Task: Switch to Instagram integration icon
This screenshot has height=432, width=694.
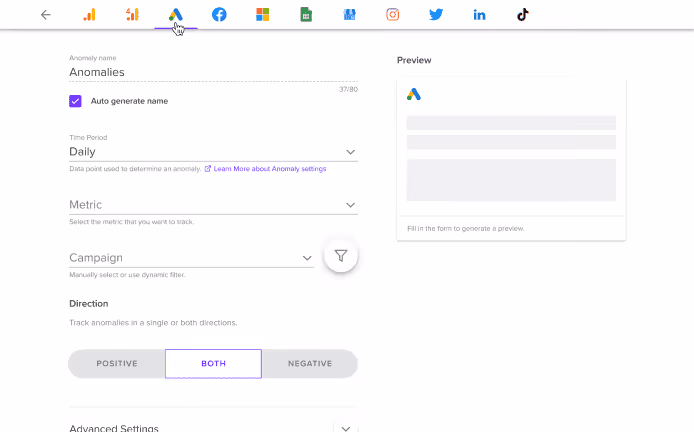Action: [x=393, y=15]
